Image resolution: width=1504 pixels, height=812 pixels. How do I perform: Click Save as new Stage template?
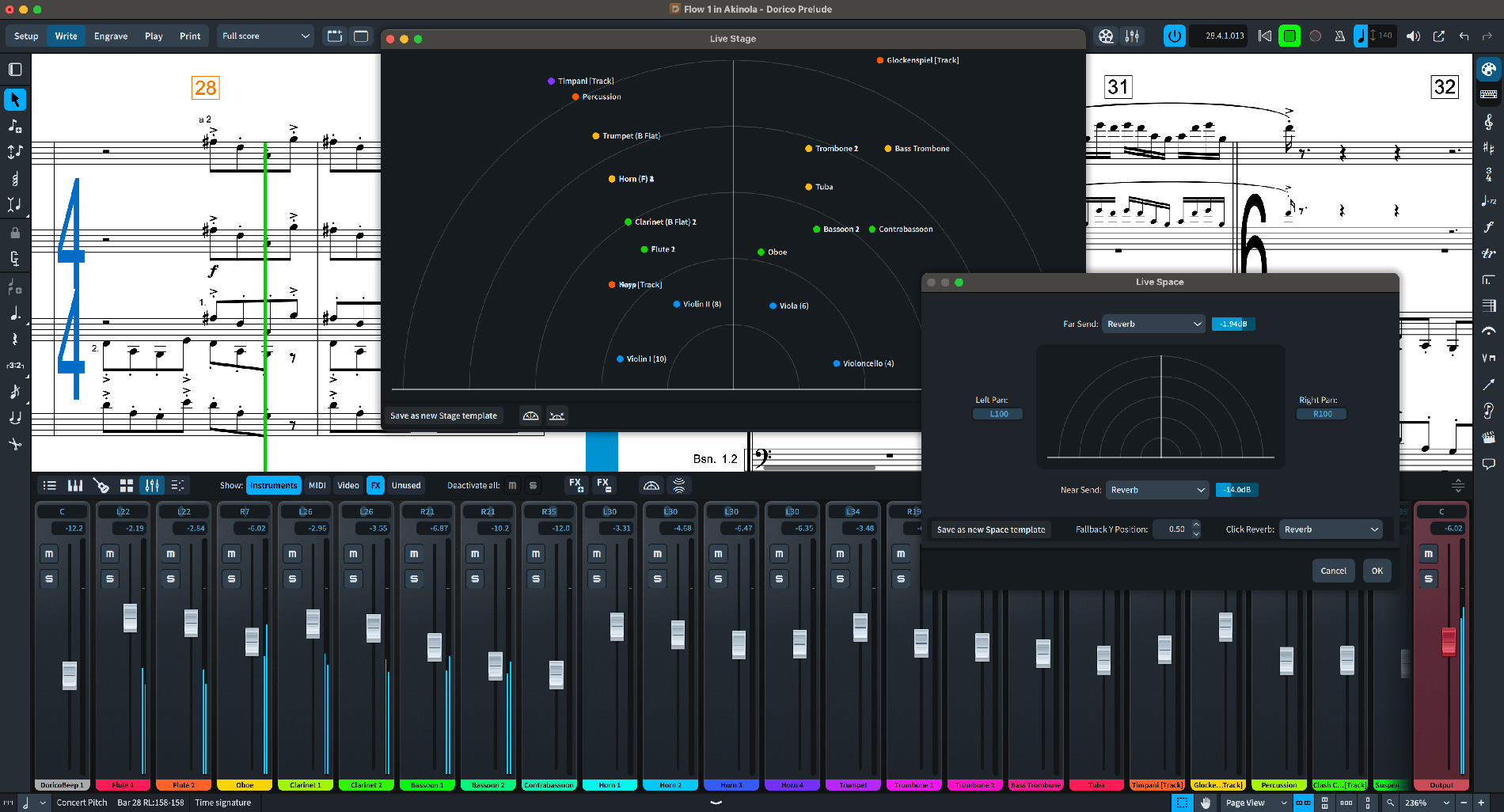tap(443, 415)
